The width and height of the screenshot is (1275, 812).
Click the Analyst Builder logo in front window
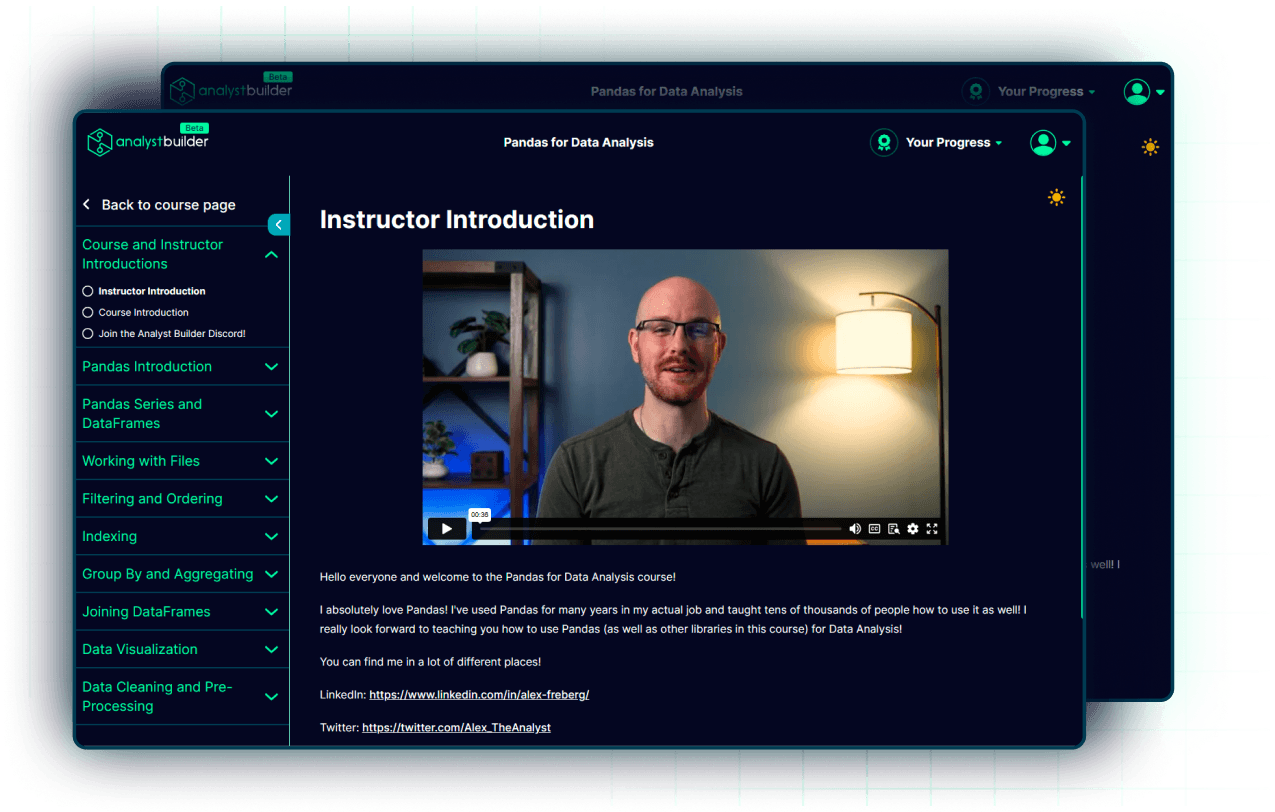click(148, 142)
